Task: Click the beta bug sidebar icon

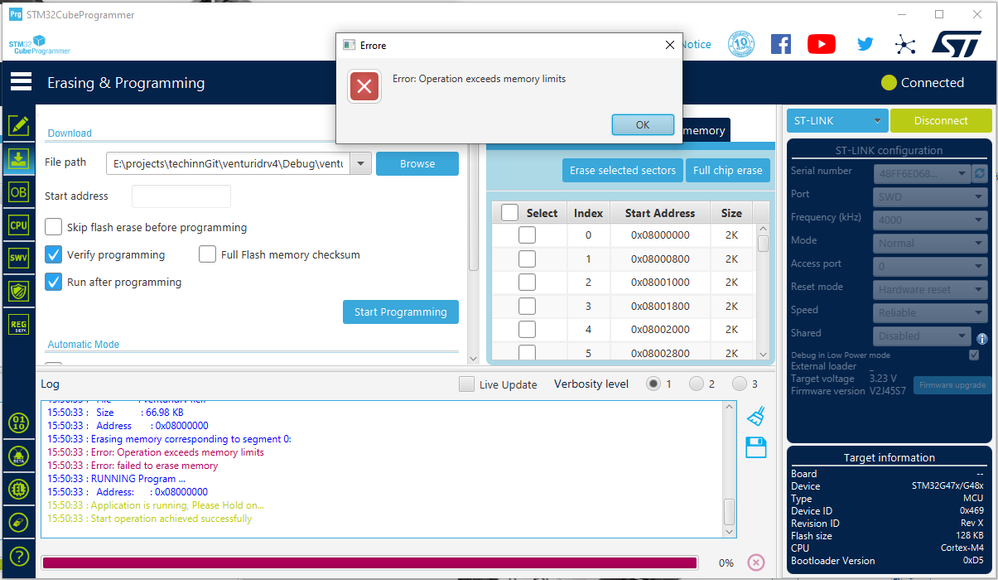Action: coord(19,456)
